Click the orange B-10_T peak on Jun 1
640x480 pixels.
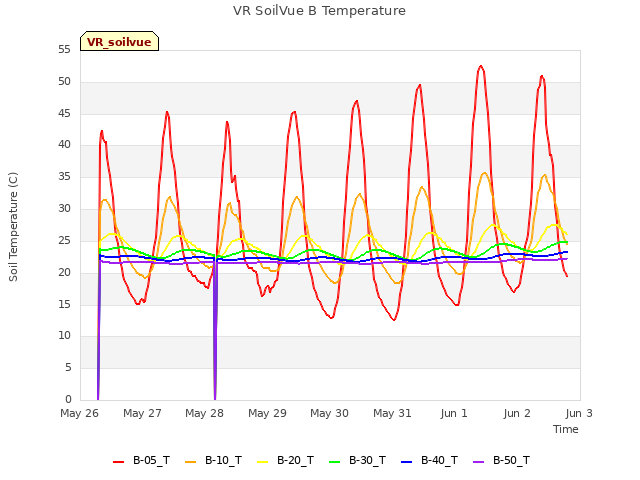(x=484, y=173)
